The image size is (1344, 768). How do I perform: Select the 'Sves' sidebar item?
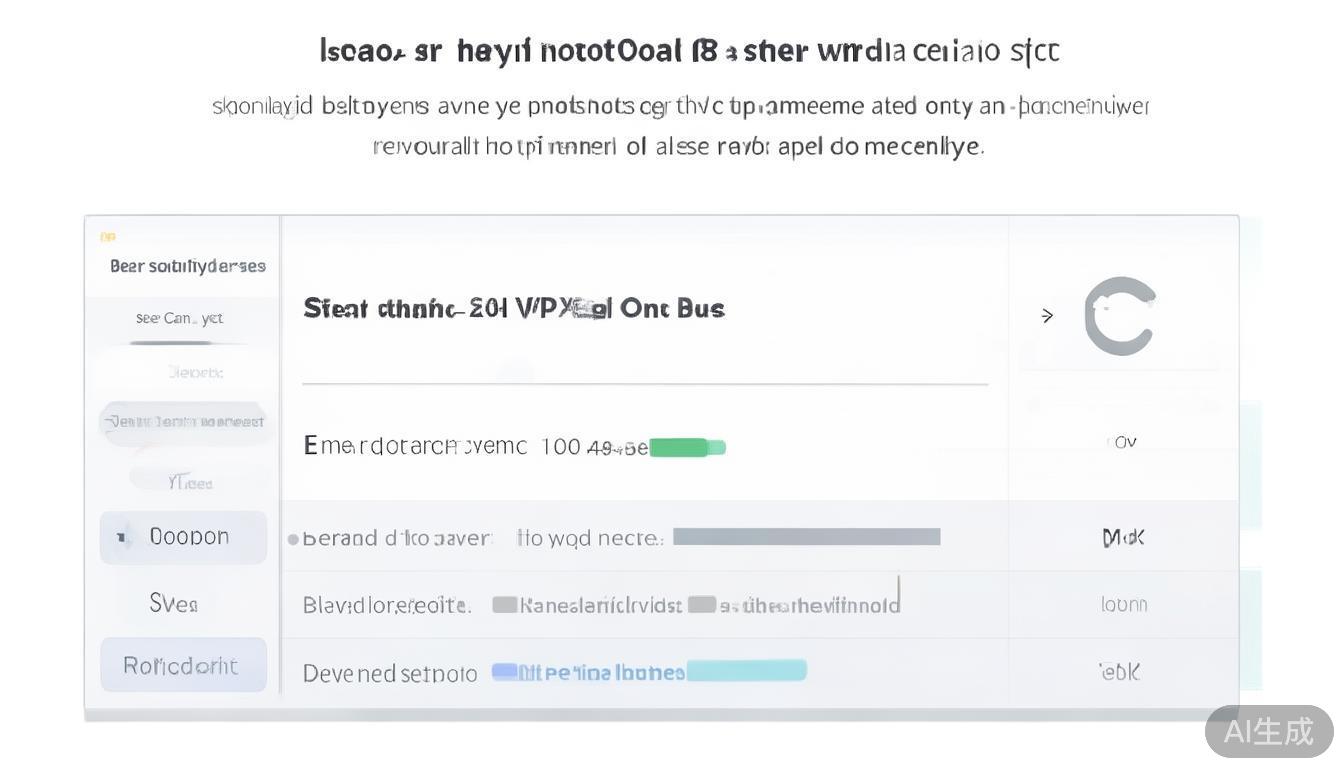[x=173, y=603]
